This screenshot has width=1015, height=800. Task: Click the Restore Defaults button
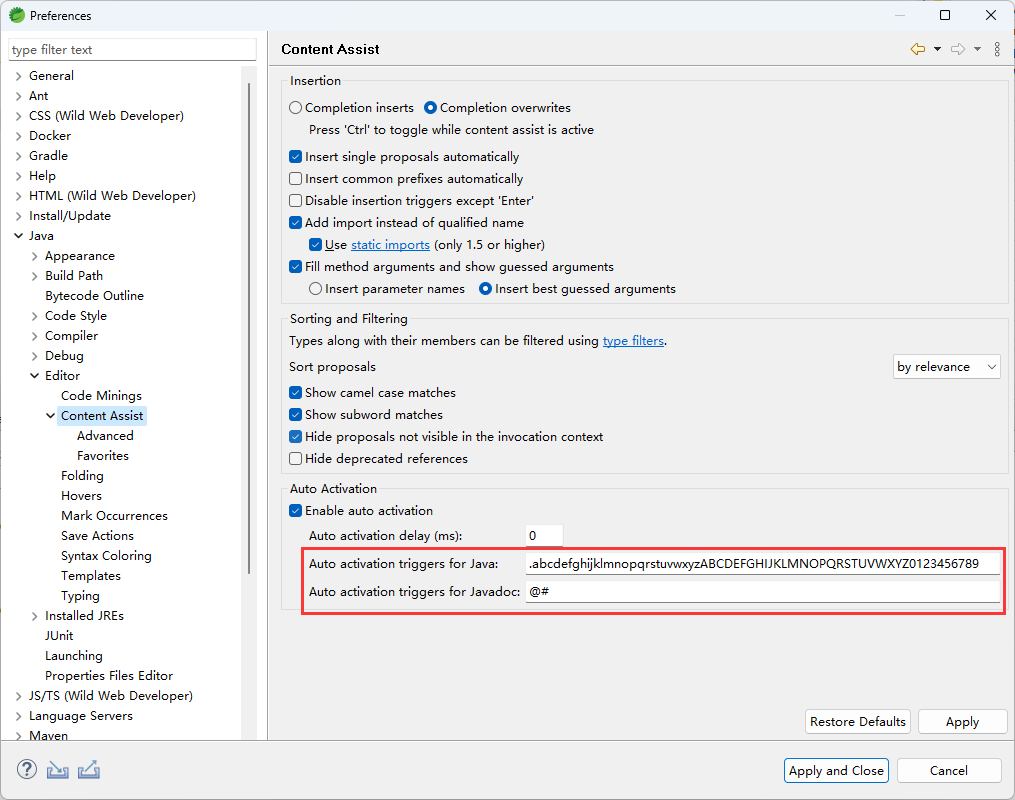click(x=857, y=721)
